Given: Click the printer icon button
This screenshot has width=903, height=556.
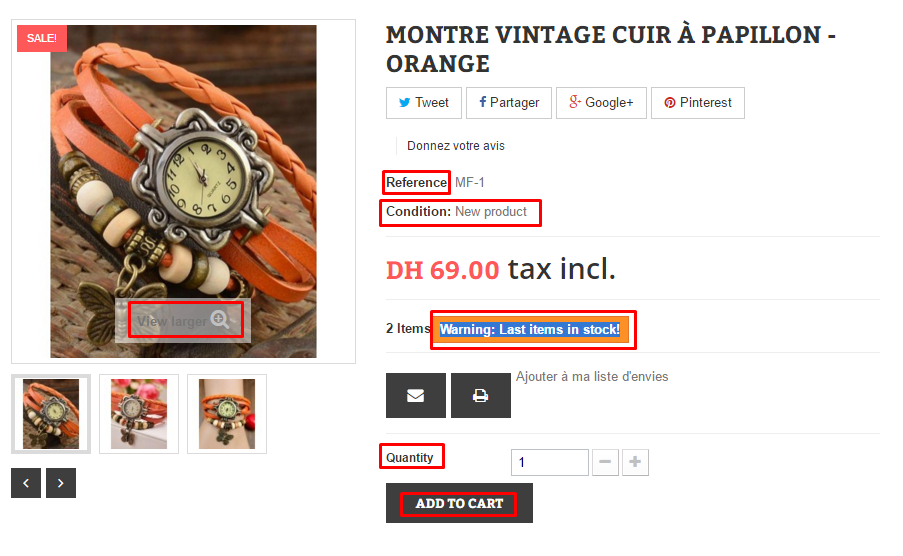Looking at the screenshot, I should 480,395.
